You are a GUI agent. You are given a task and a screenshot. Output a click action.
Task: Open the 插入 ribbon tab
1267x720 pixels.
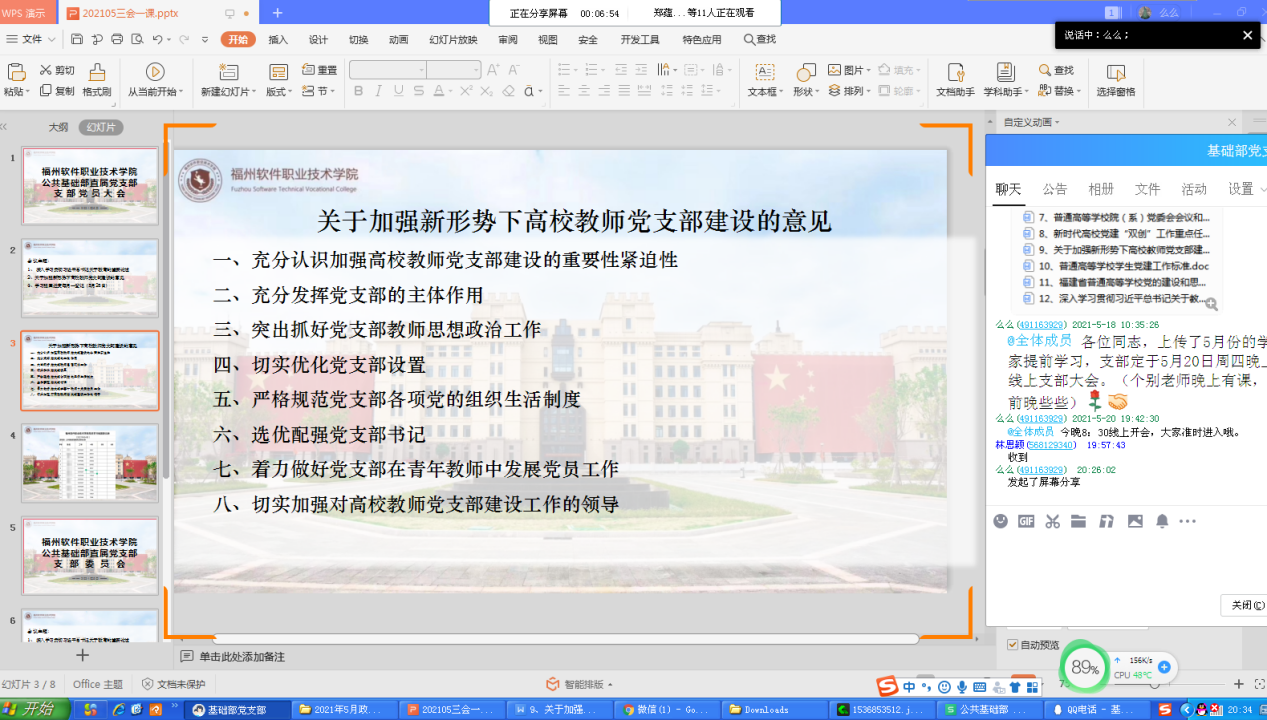click(x=278, y=39)
